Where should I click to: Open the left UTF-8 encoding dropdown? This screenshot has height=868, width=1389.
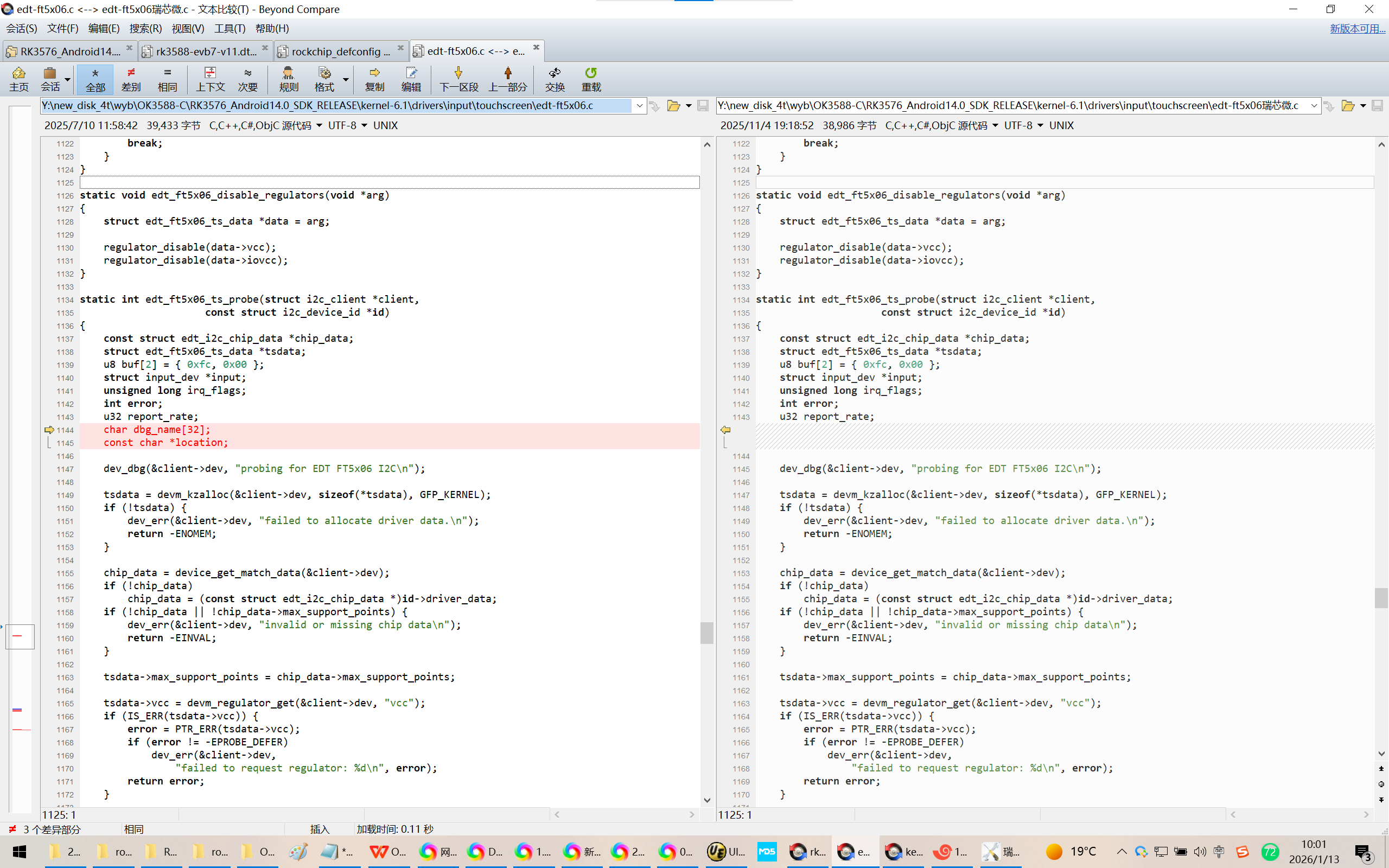click(x=364, y=126)
